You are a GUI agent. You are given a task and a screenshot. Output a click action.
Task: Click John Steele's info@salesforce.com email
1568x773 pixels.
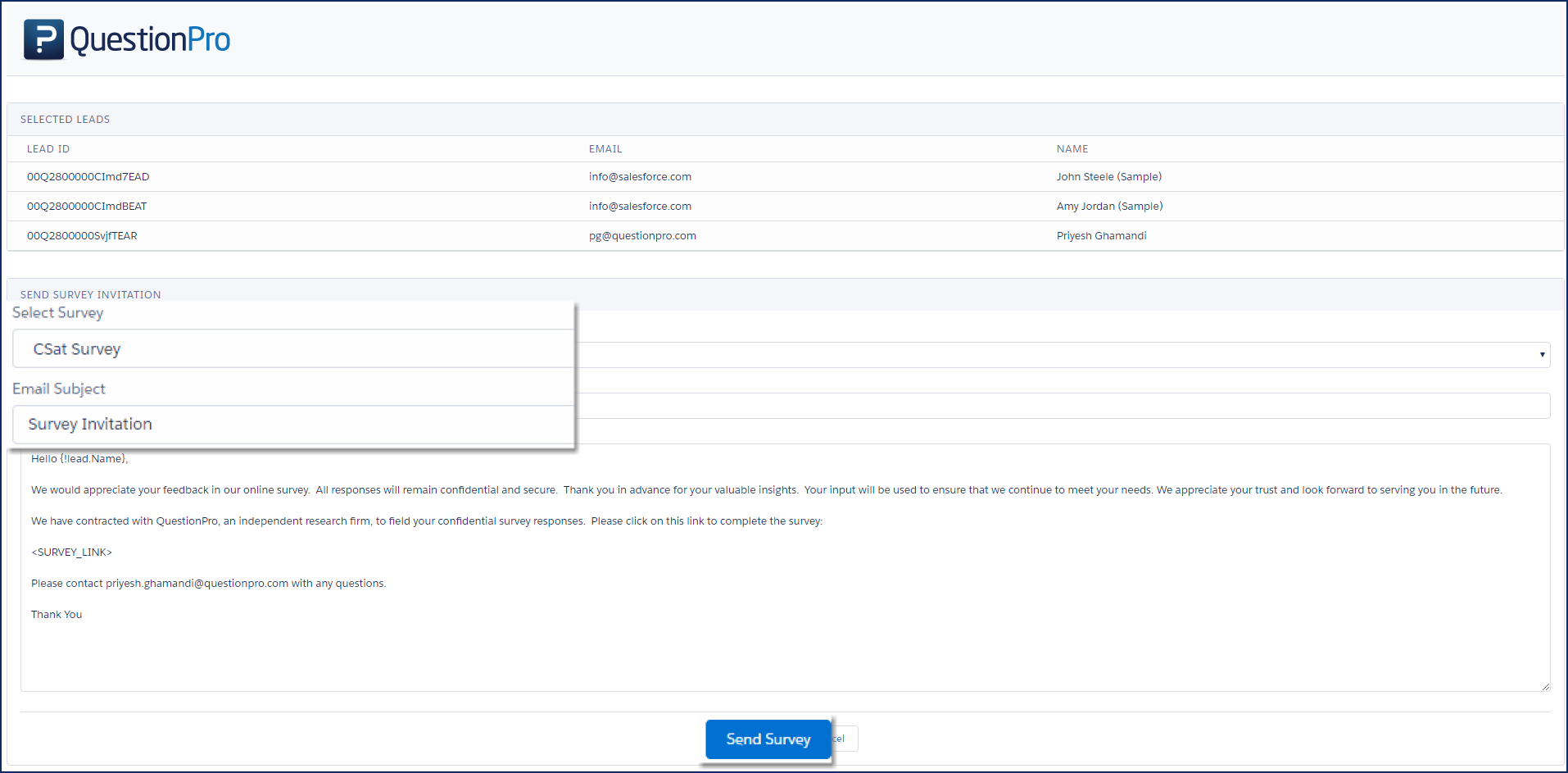[640, 177]
